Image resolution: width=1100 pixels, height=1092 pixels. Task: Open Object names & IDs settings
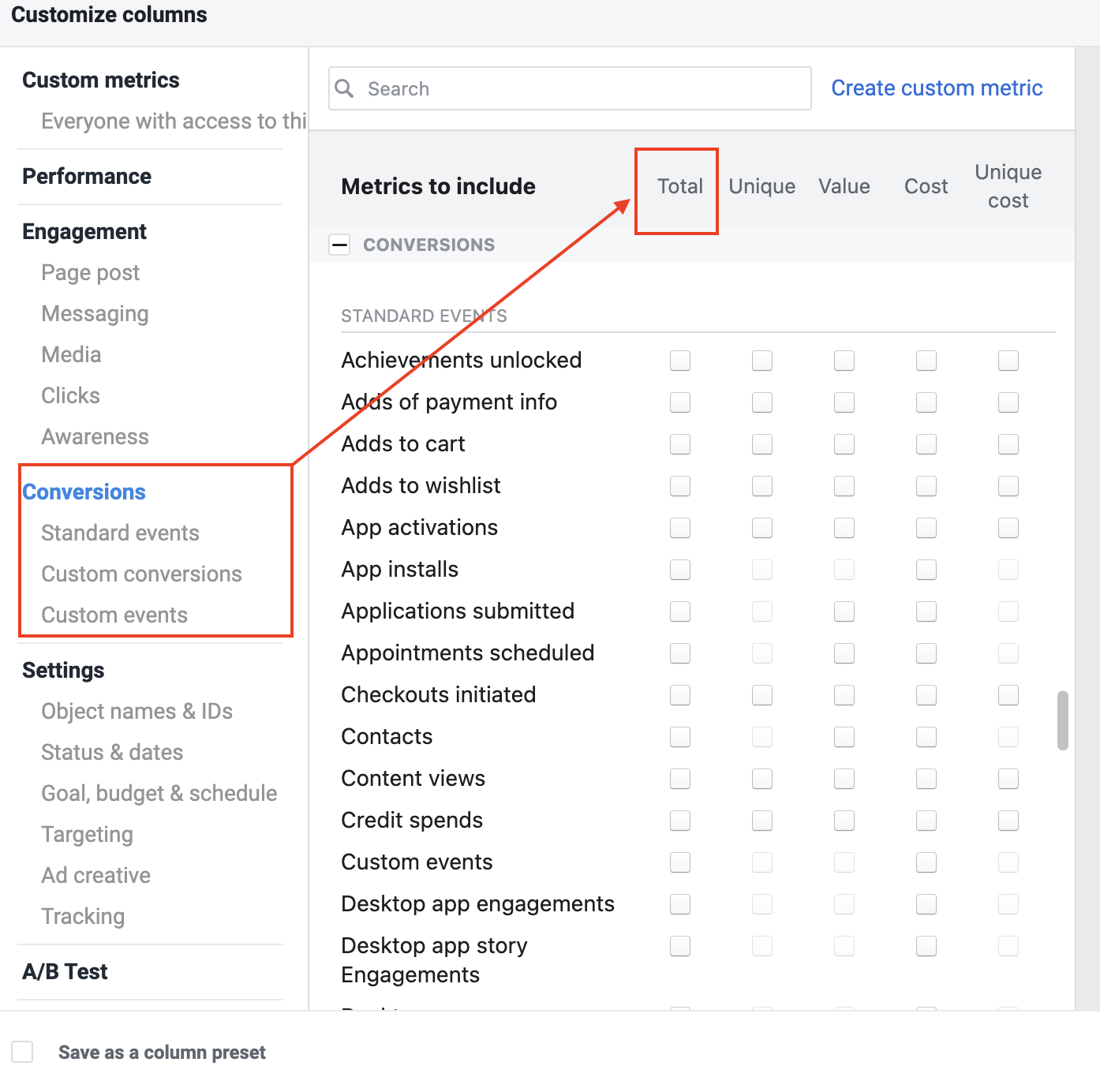tap(137, 711)
